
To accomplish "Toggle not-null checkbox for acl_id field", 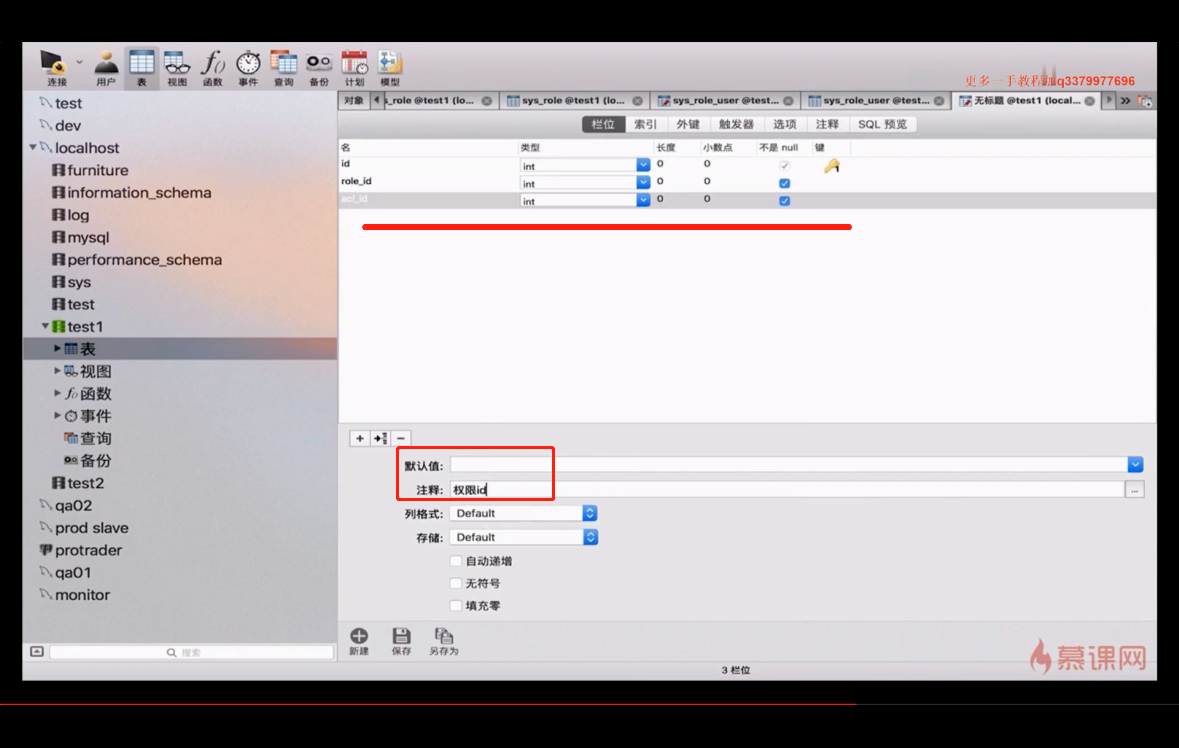I will pos(784,201).
